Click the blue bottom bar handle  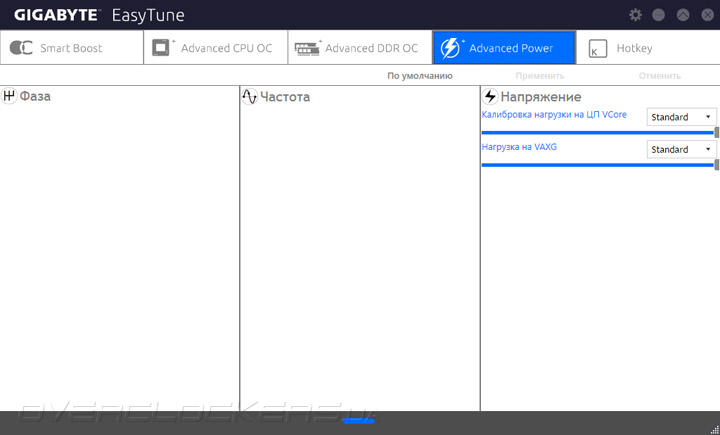pos(359,420)
